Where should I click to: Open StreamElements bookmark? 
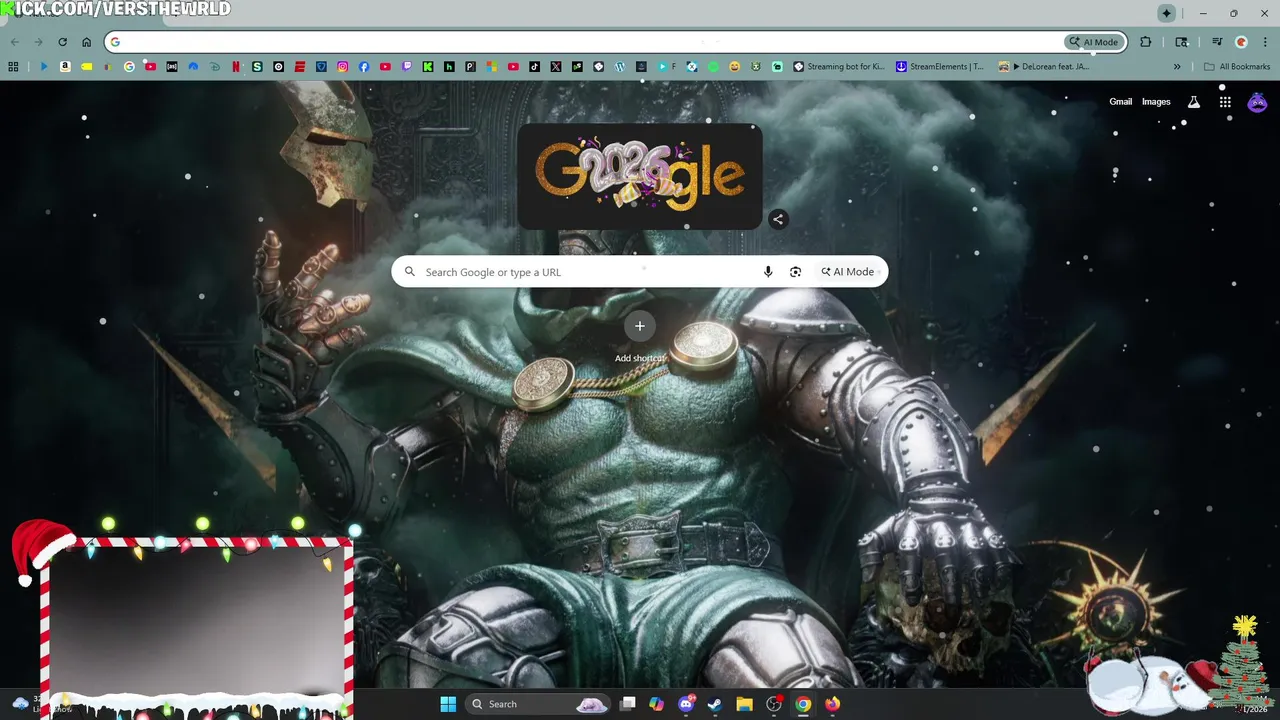pos(941,67)
